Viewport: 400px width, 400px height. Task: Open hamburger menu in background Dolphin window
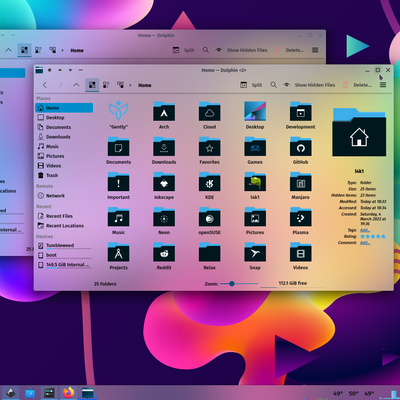click(315, 50)
